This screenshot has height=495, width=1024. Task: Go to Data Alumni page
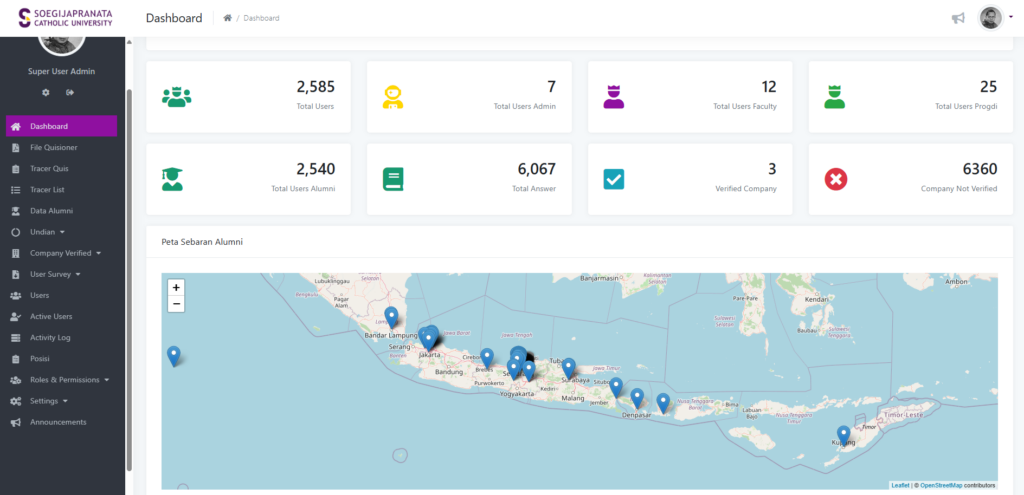(51, 211)
